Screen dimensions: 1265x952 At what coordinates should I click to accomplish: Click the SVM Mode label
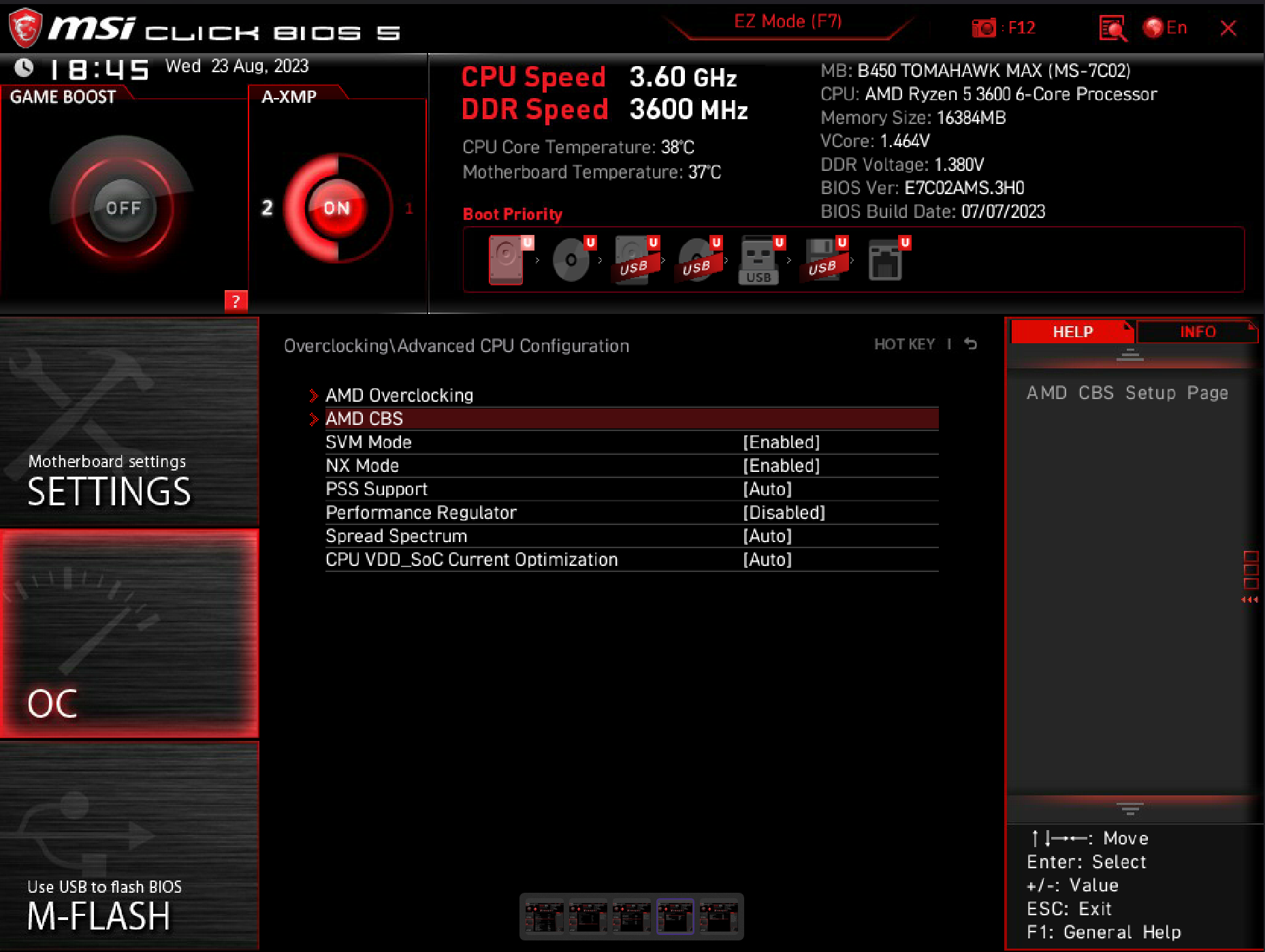[368, 442]
